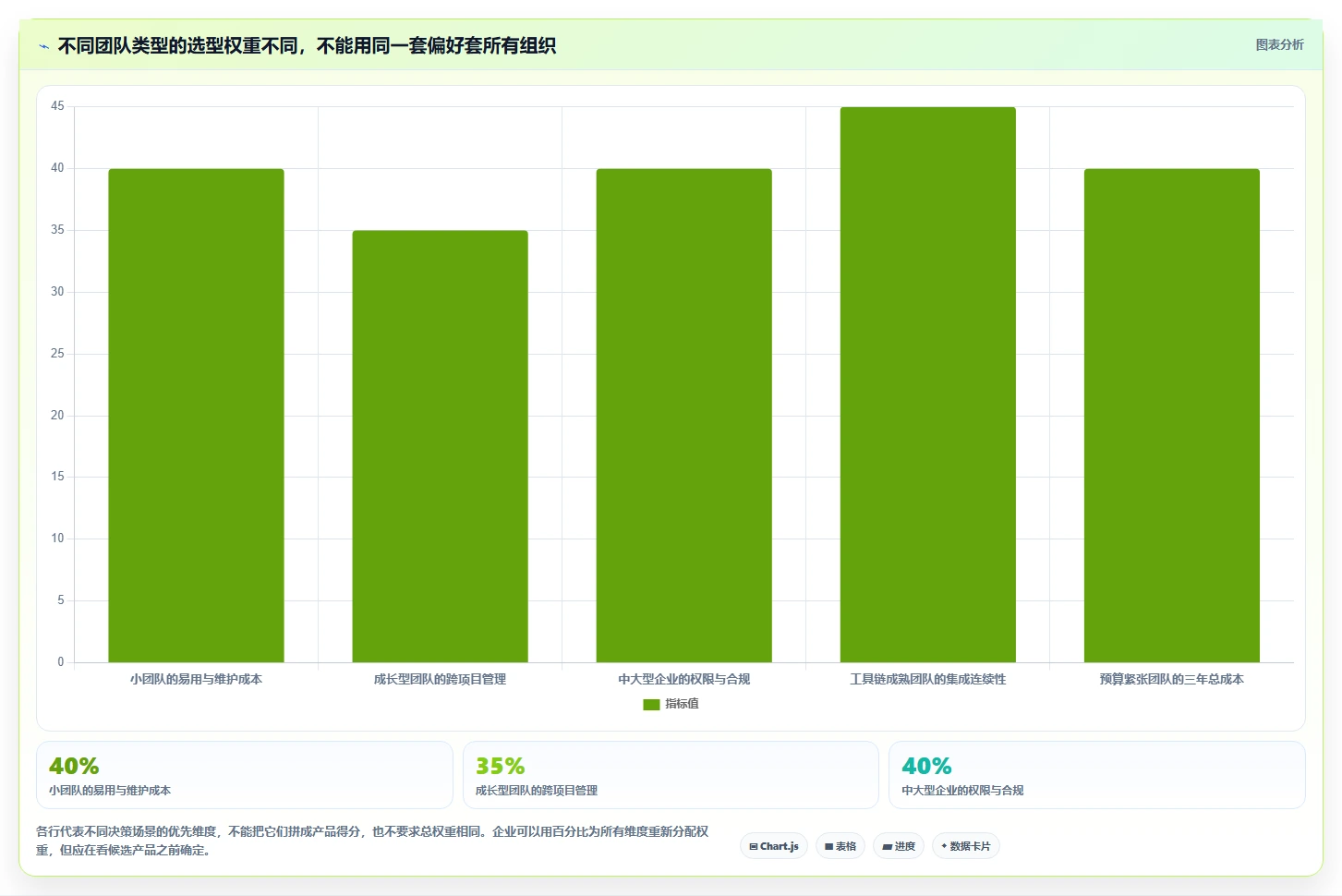The width and height of the screenshot is (1342, 896).
Task: Click axis label 工具链成熟团队的集成连续性
Action: pyautogui.click(x=927, y=679)
